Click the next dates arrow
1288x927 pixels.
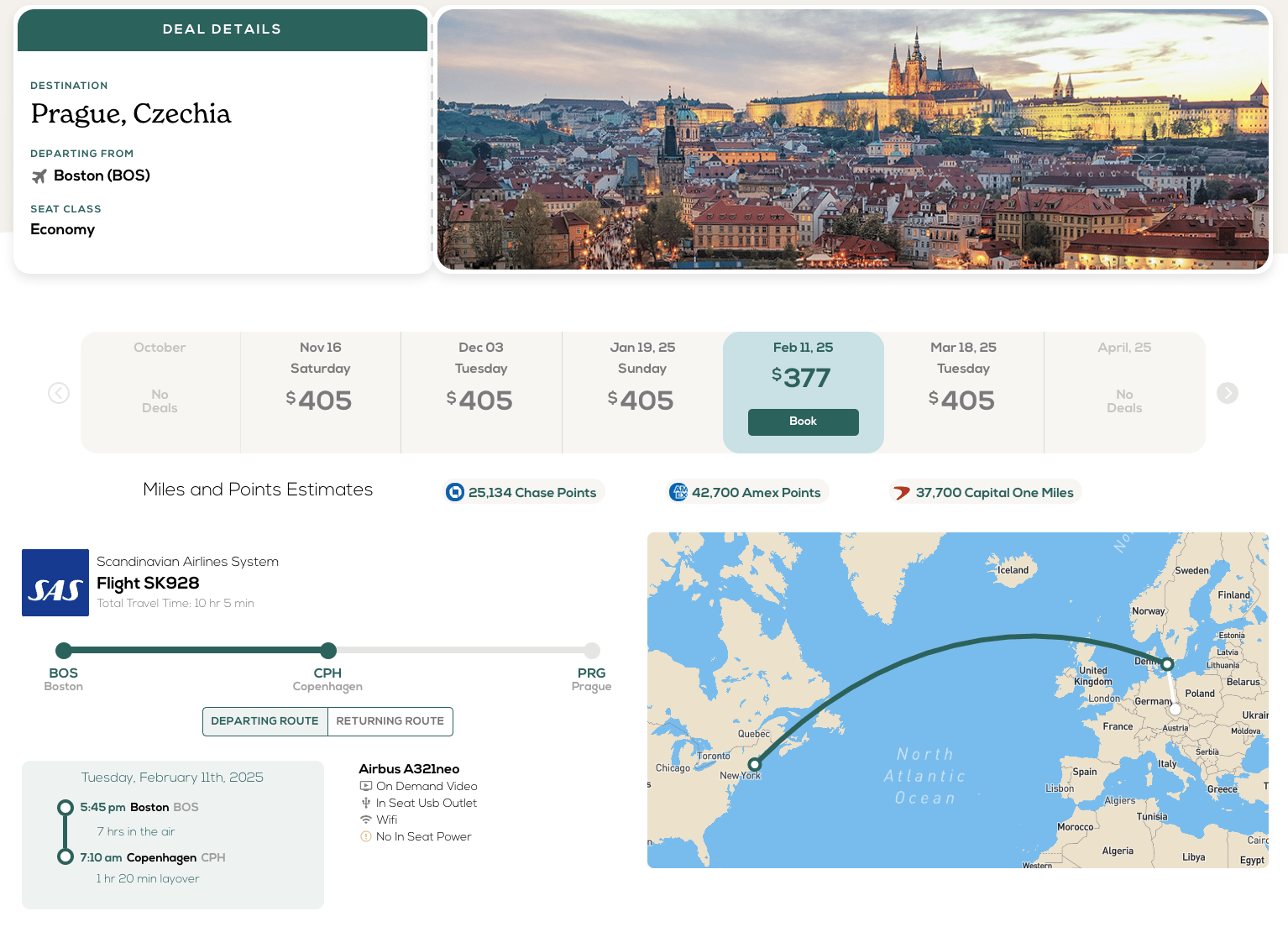pyautogui.click(x=1227, y=393)
